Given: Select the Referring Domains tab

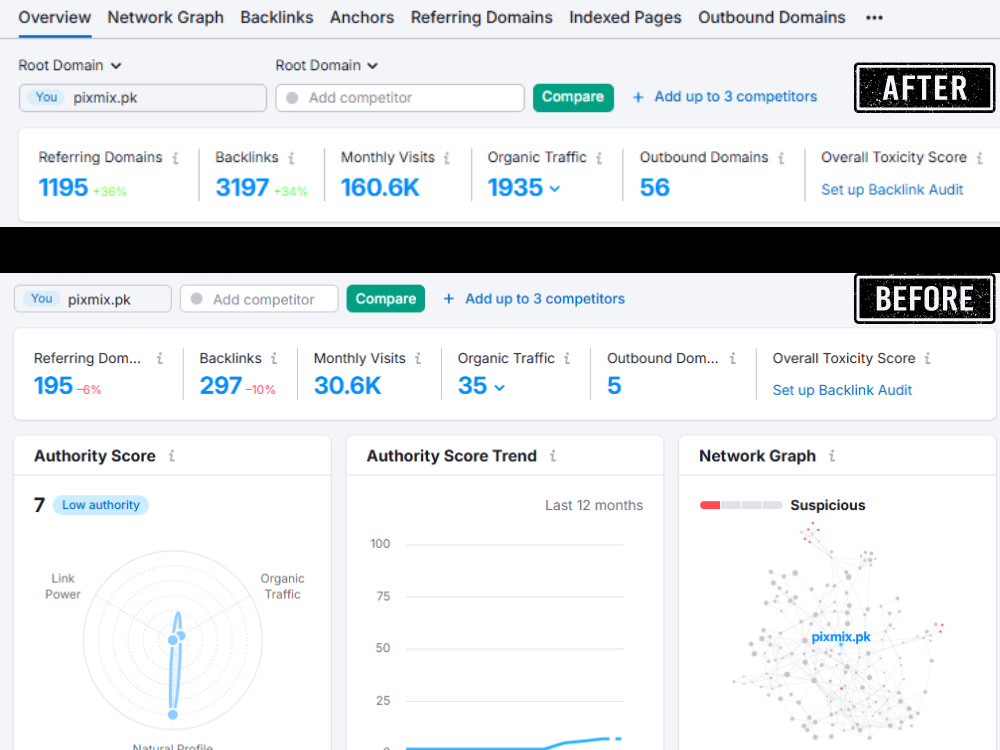Looking at the screenshot, I should pyautogui.click(x=482, y=17).
